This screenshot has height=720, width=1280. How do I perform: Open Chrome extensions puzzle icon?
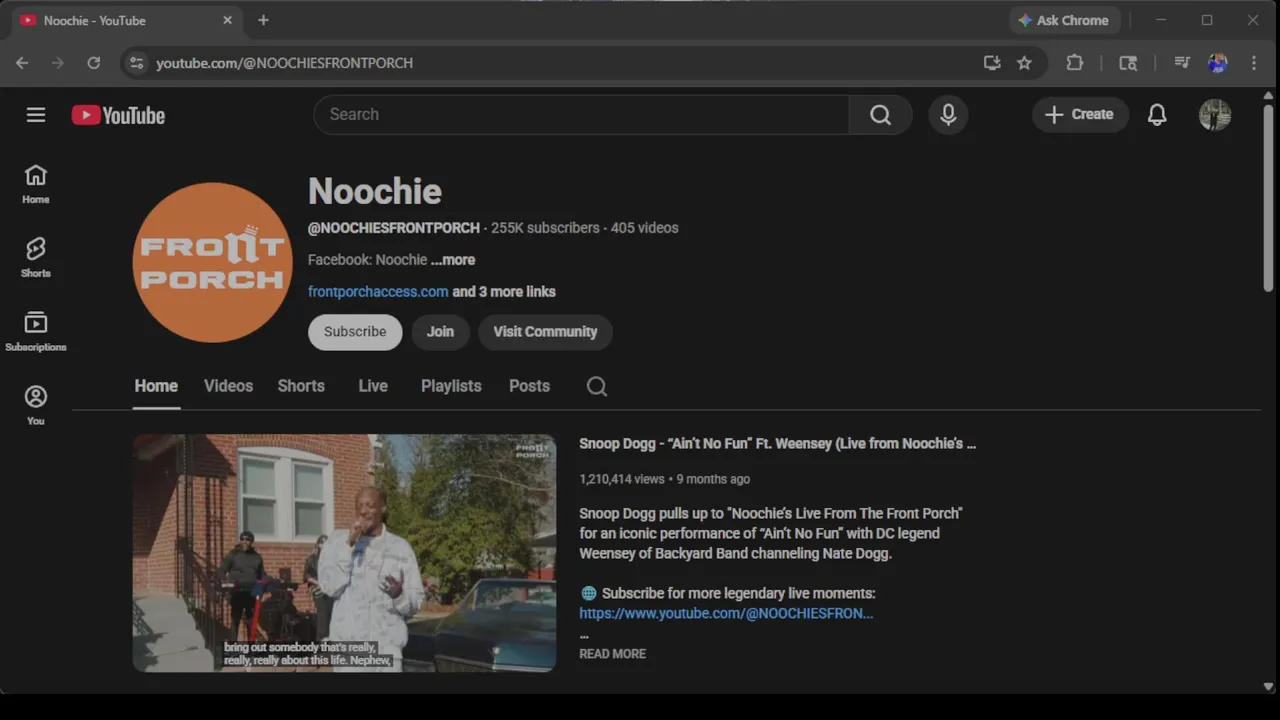coord(1075,62)
